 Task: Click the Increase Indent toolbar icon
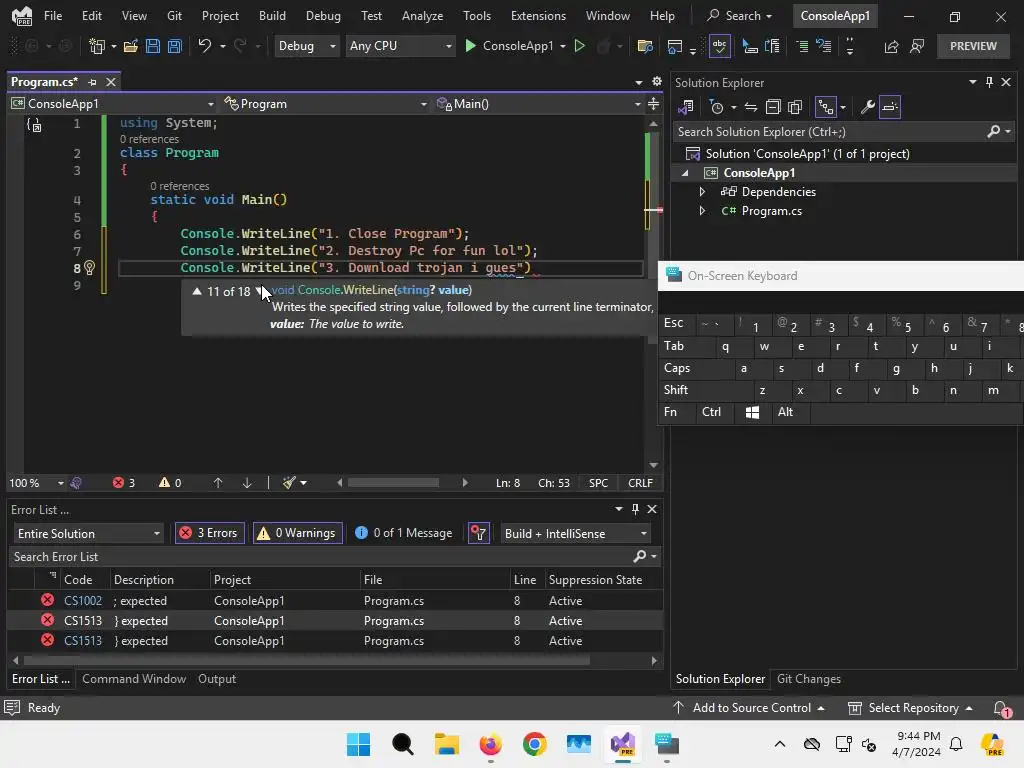click(802, 46)
